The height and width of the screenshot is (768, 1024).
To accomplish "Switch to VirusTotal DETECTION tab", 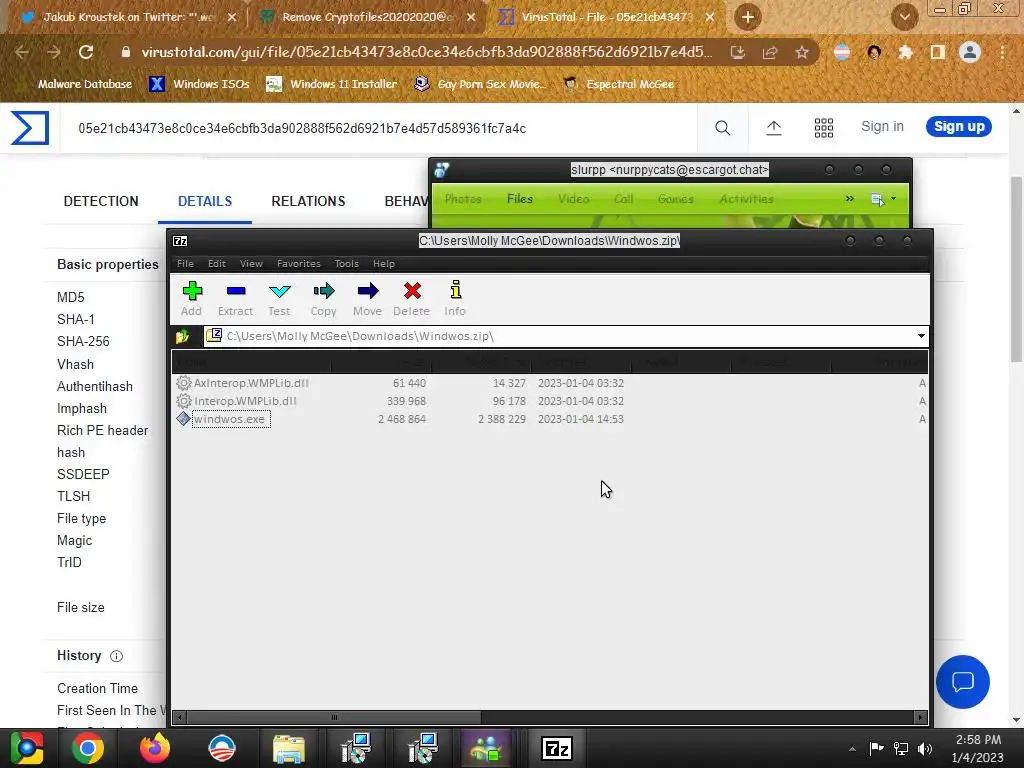I will [101, 201].
